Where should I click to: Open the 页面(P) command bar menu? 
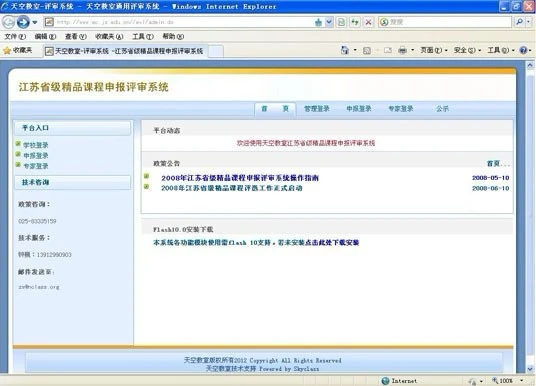click(x=433, y=51)
